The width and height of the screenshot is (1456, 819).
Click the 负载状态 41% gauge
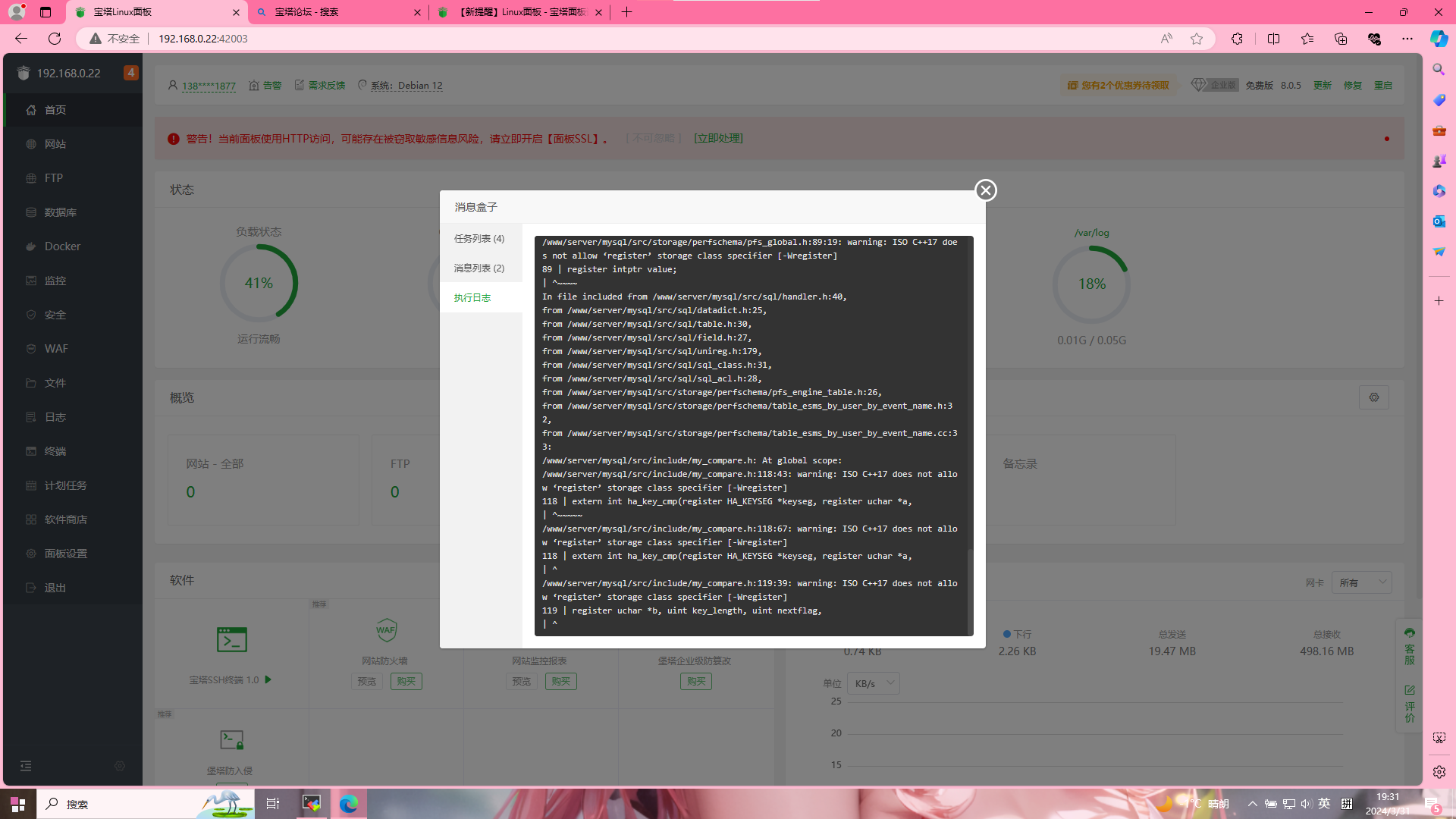point(259,284)
